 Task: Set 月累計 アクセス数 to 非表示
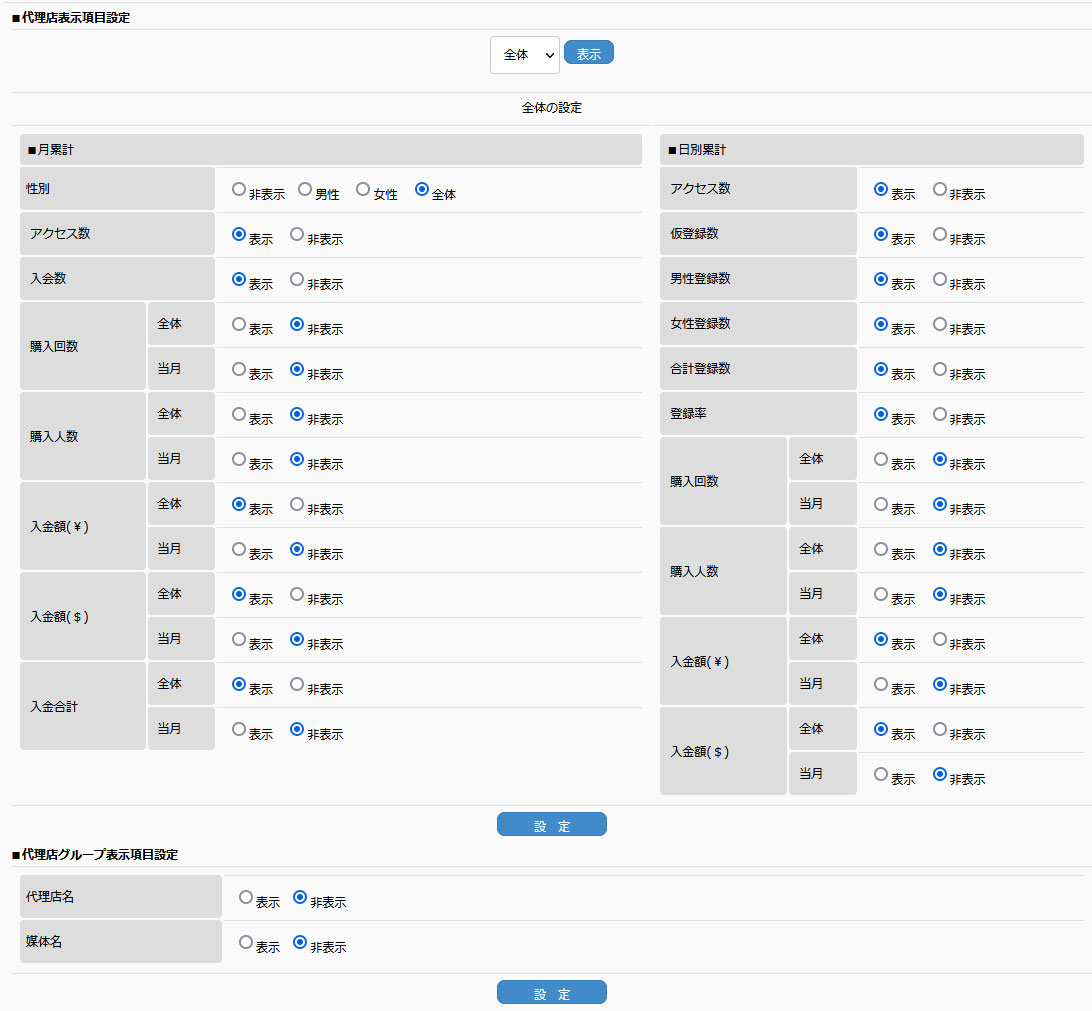click(297, 234)
